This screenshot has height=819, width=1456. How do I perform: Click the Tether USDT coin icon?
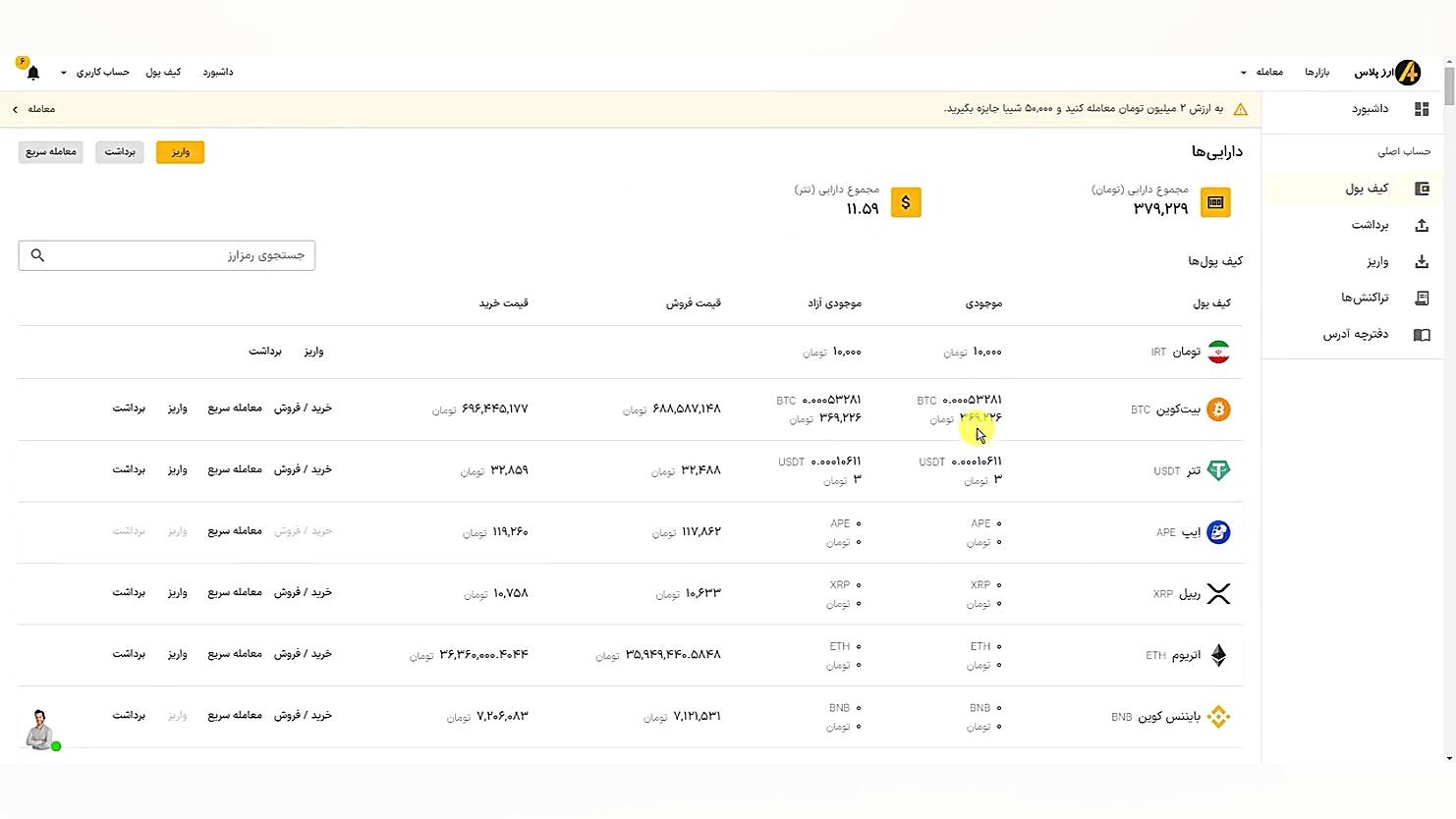point(1218,470)
